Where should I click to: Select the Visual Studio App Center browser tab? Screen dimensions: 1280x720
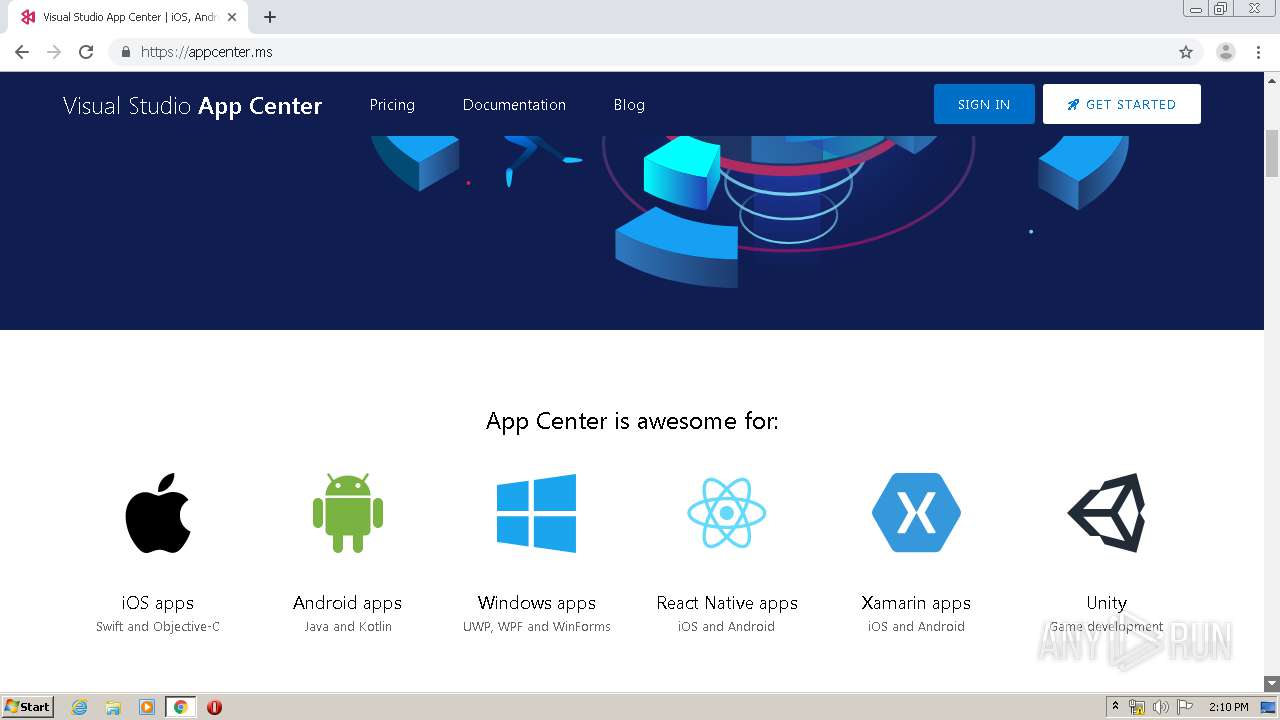(128, 17)
